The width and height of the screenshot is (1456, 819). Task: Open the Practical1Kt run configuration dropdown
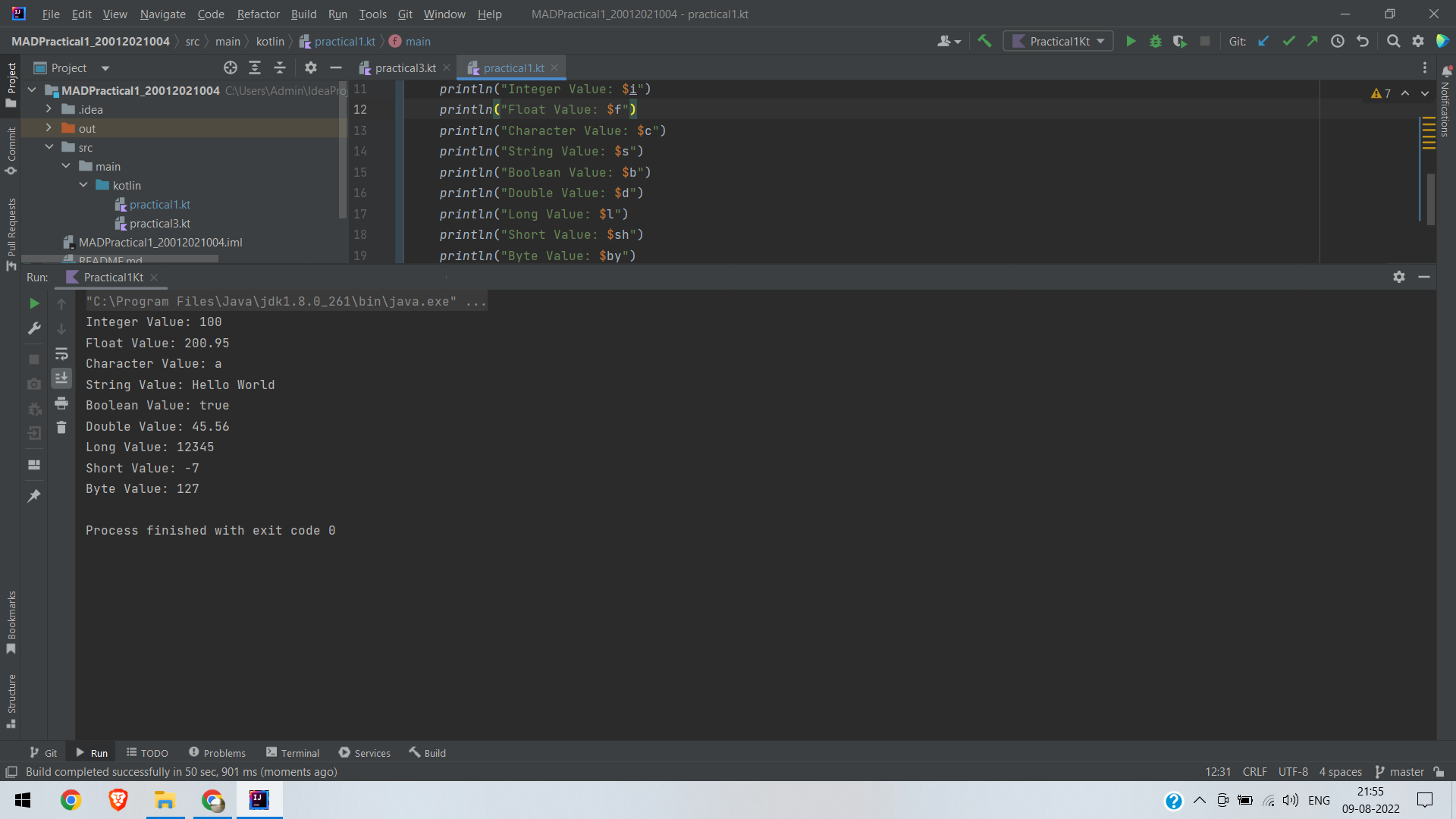(1059, 41)
